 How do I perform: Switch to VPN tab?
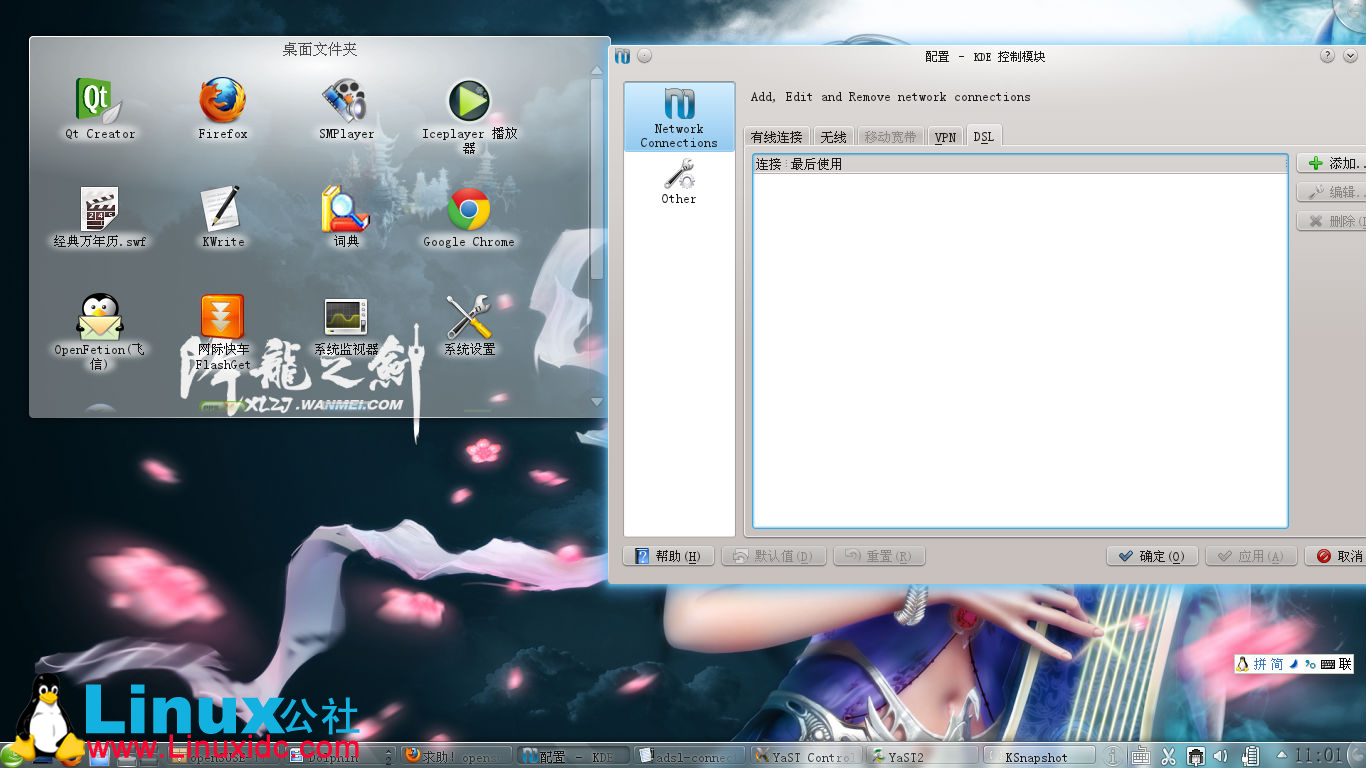point(945,137)
